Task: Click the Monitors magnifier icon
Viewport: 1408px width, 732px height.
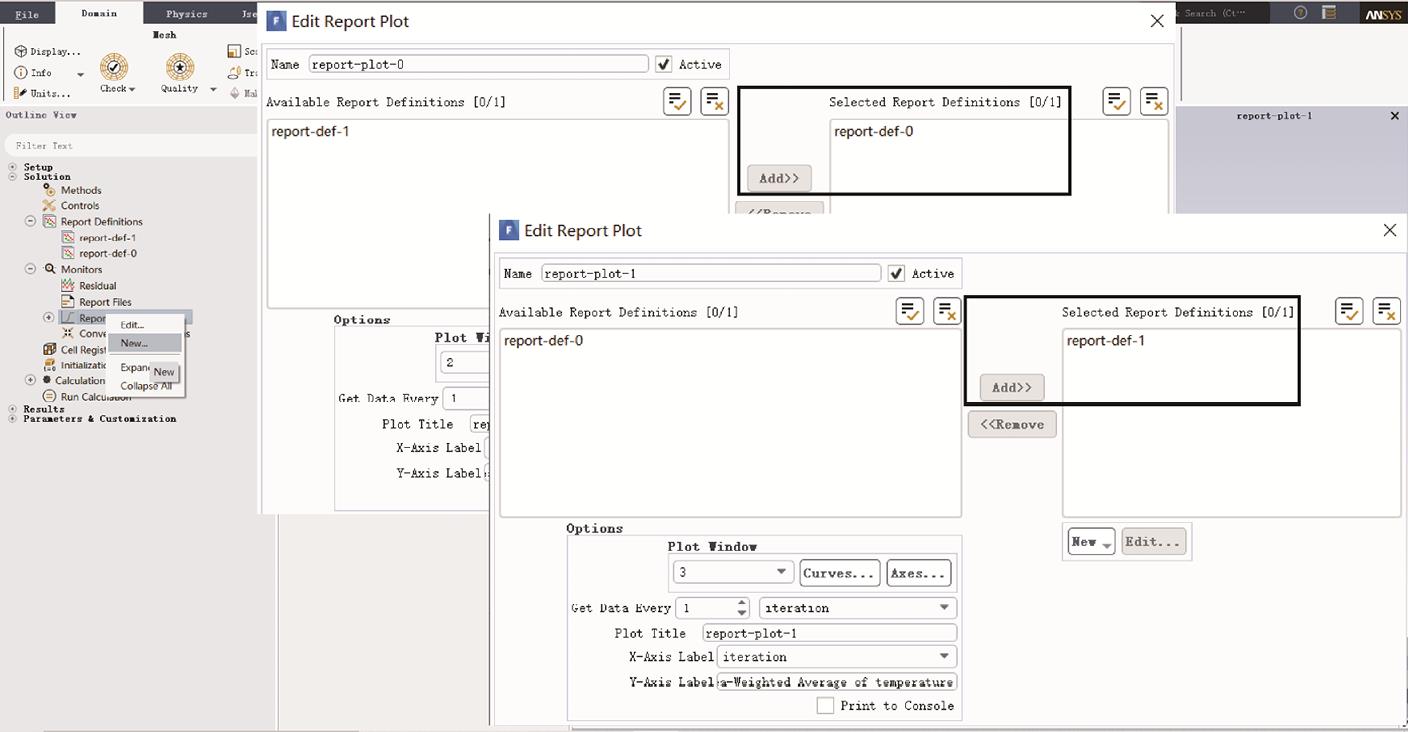Action: 49,269
